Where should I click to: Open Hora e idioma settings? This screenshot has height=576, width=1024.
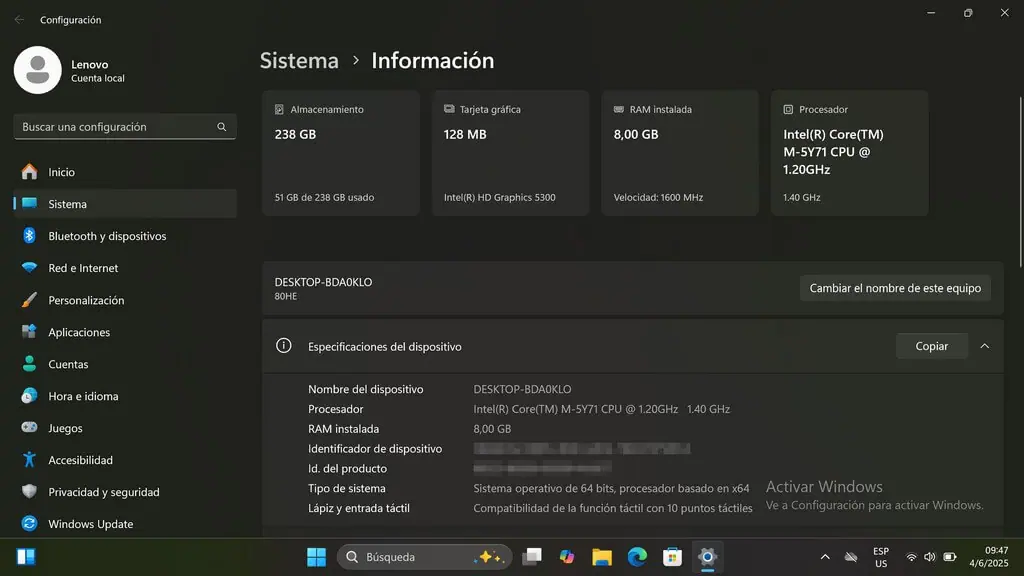click(125, 396)
